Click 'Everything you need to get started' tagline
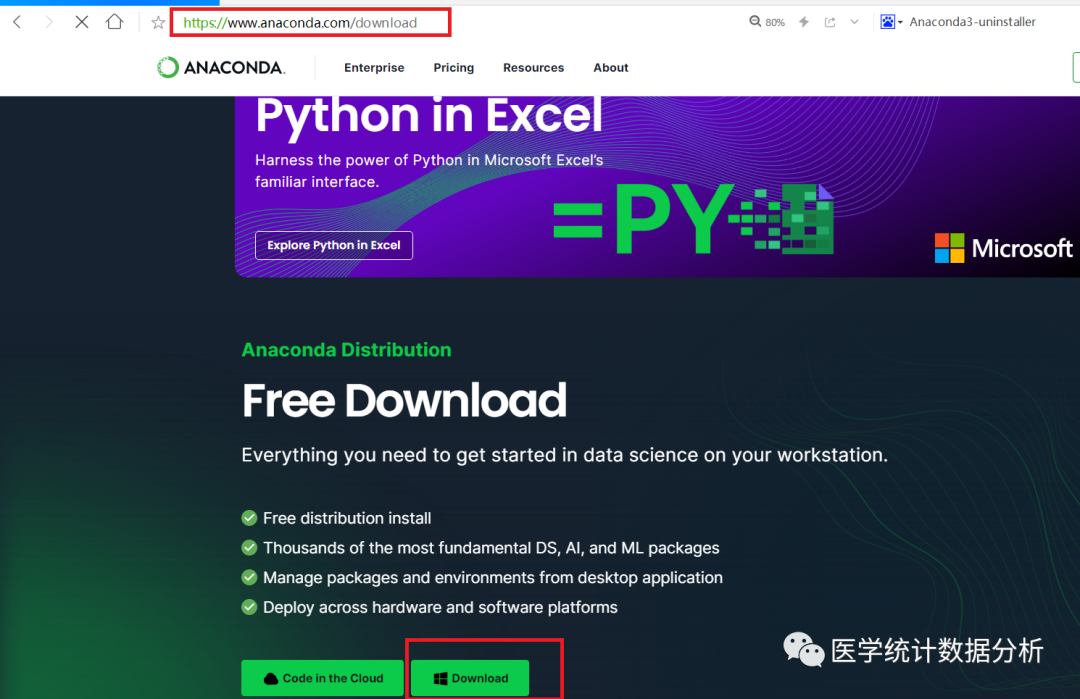This screenshot has width=1080, height=699. click(x=565, y=455)
